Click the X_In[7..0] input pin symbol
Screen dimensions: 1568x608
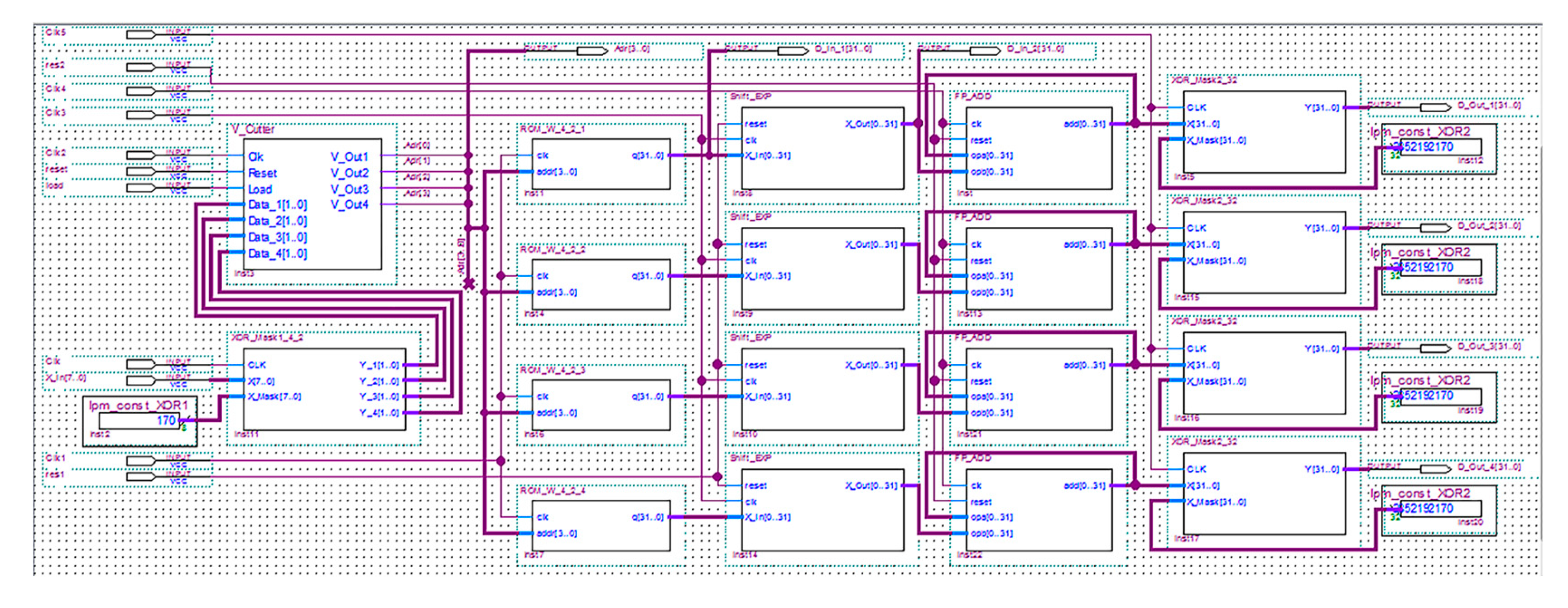(x=141, y=381)
